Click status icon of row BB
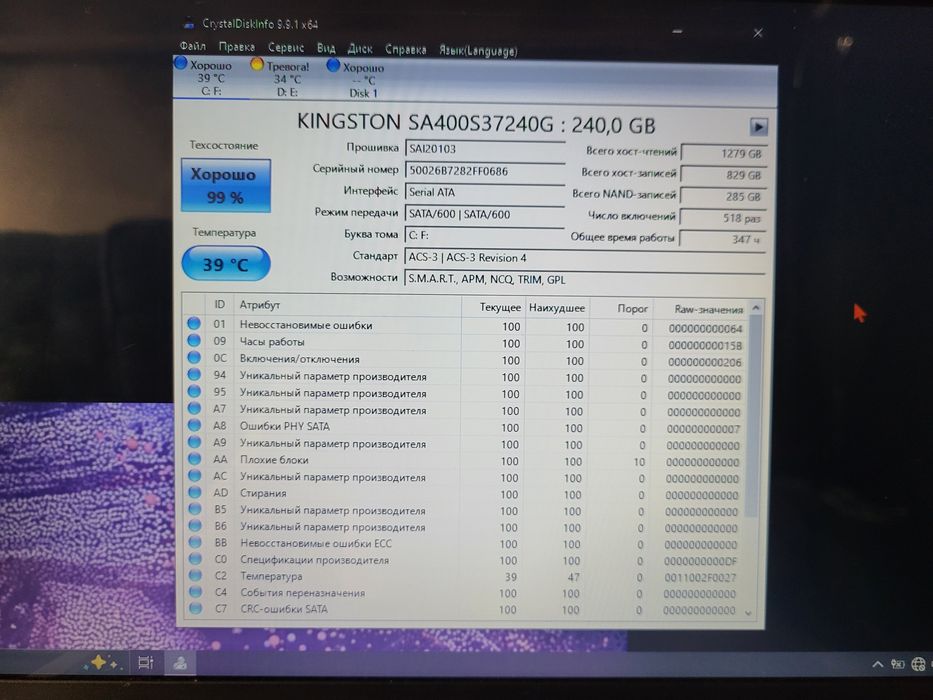This screenshot has height=700, width=933. point(195,542)
